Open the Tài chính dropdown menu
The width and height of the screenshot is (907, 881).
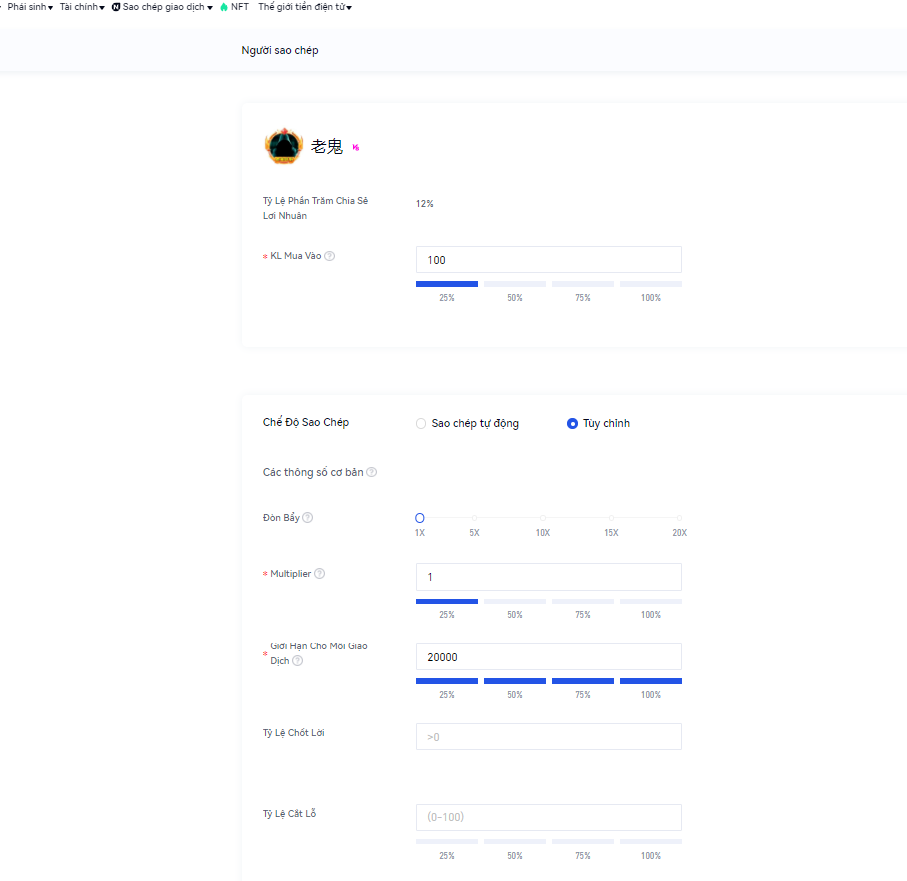coord(81,7)
